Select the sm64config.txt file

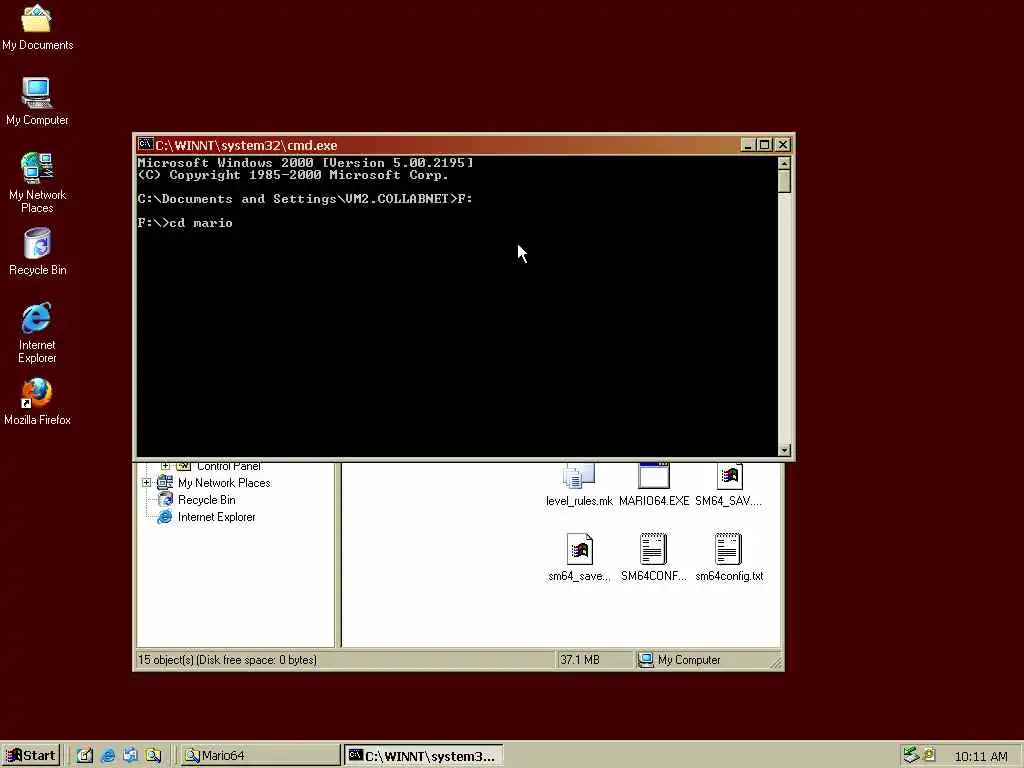click(x=729, y=557)
